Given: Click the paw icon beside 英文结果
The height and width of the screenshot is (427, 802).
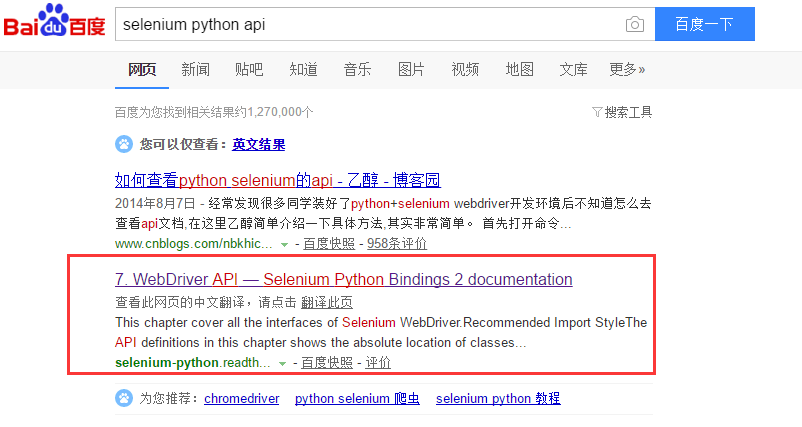Looking at the screenshot, I should point(124,144).
